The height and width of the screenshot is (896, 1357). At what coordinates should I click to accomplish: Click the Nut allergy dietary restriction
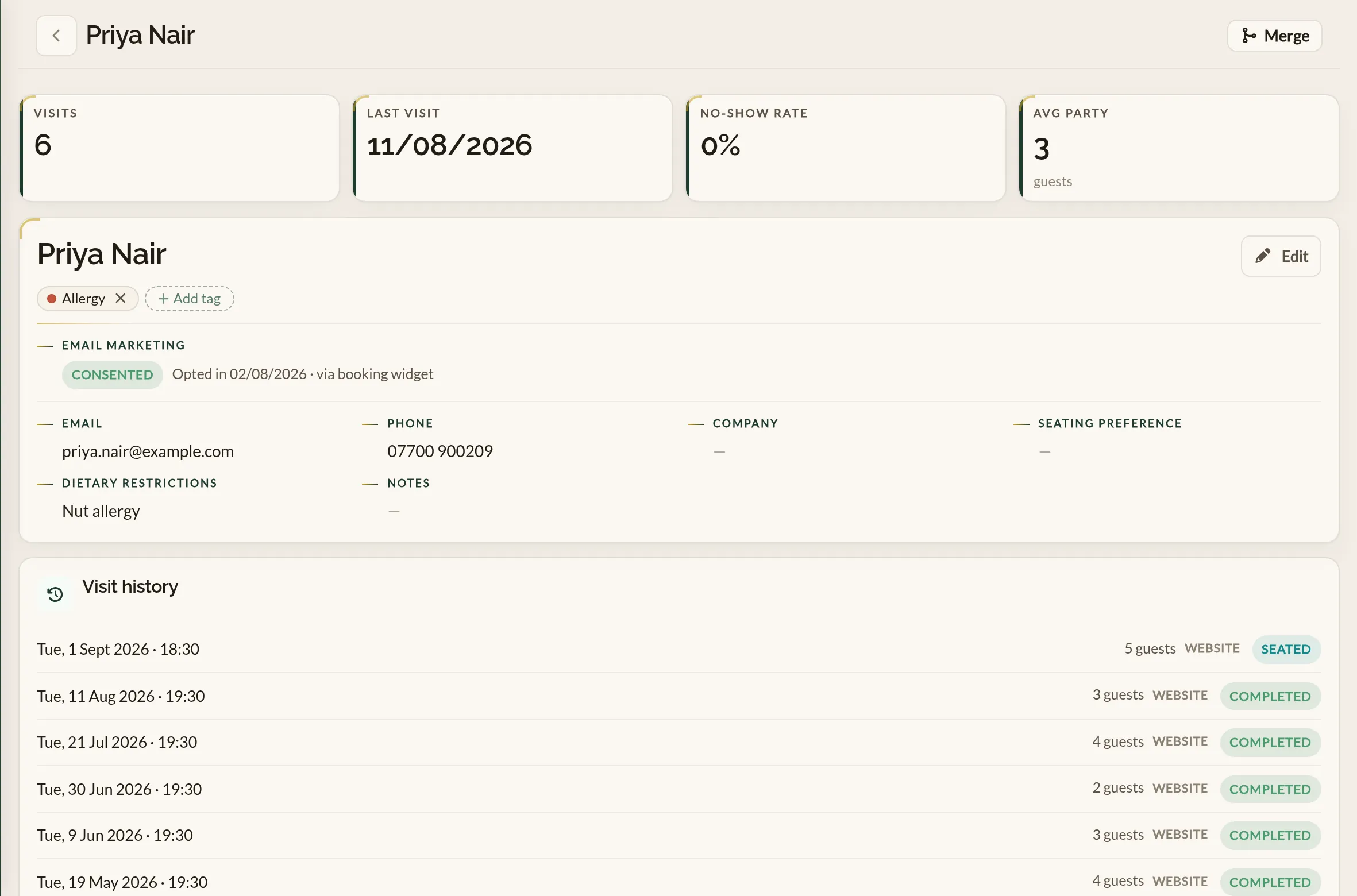101,511
